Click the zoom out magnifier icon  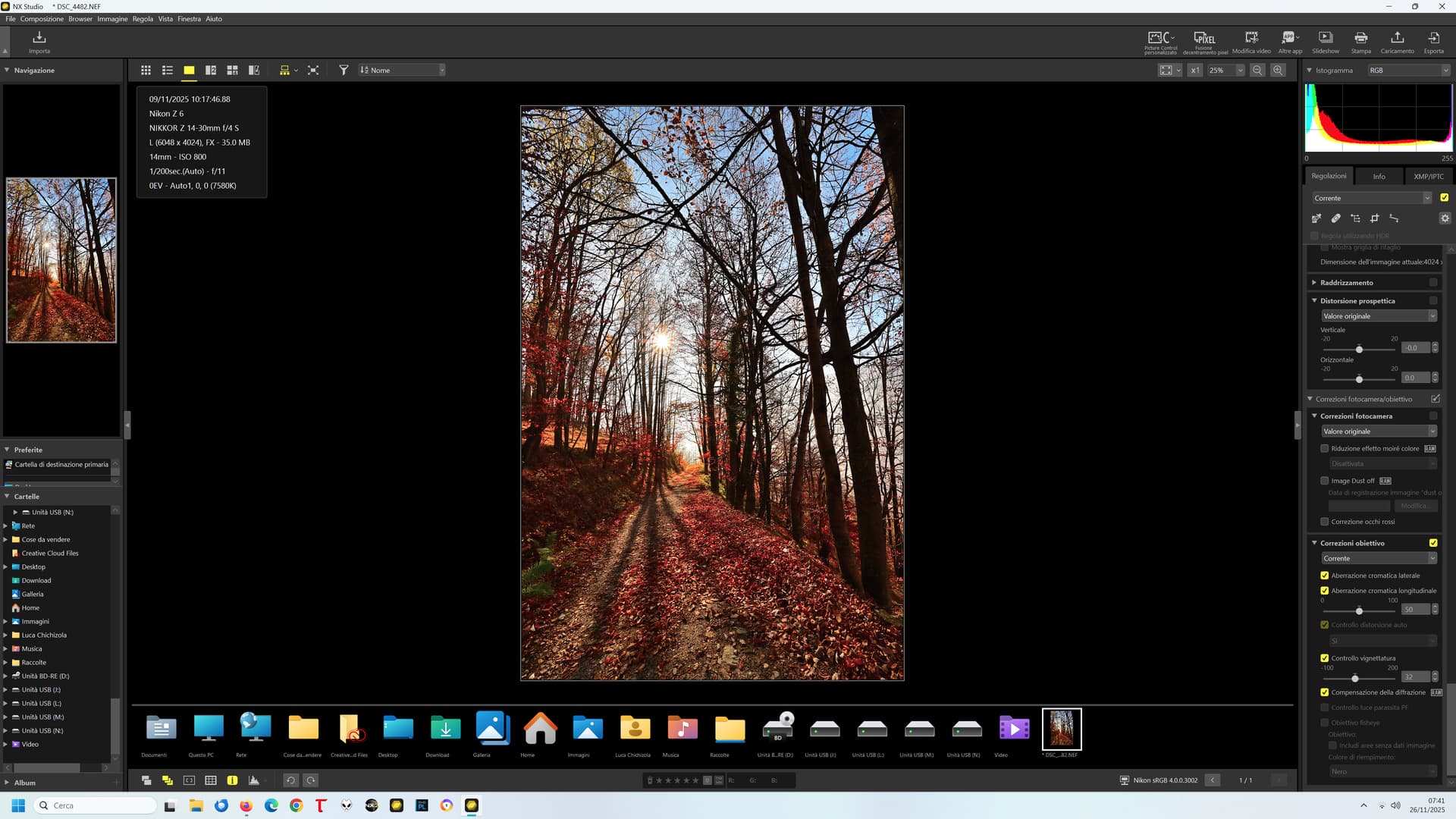1257,70
